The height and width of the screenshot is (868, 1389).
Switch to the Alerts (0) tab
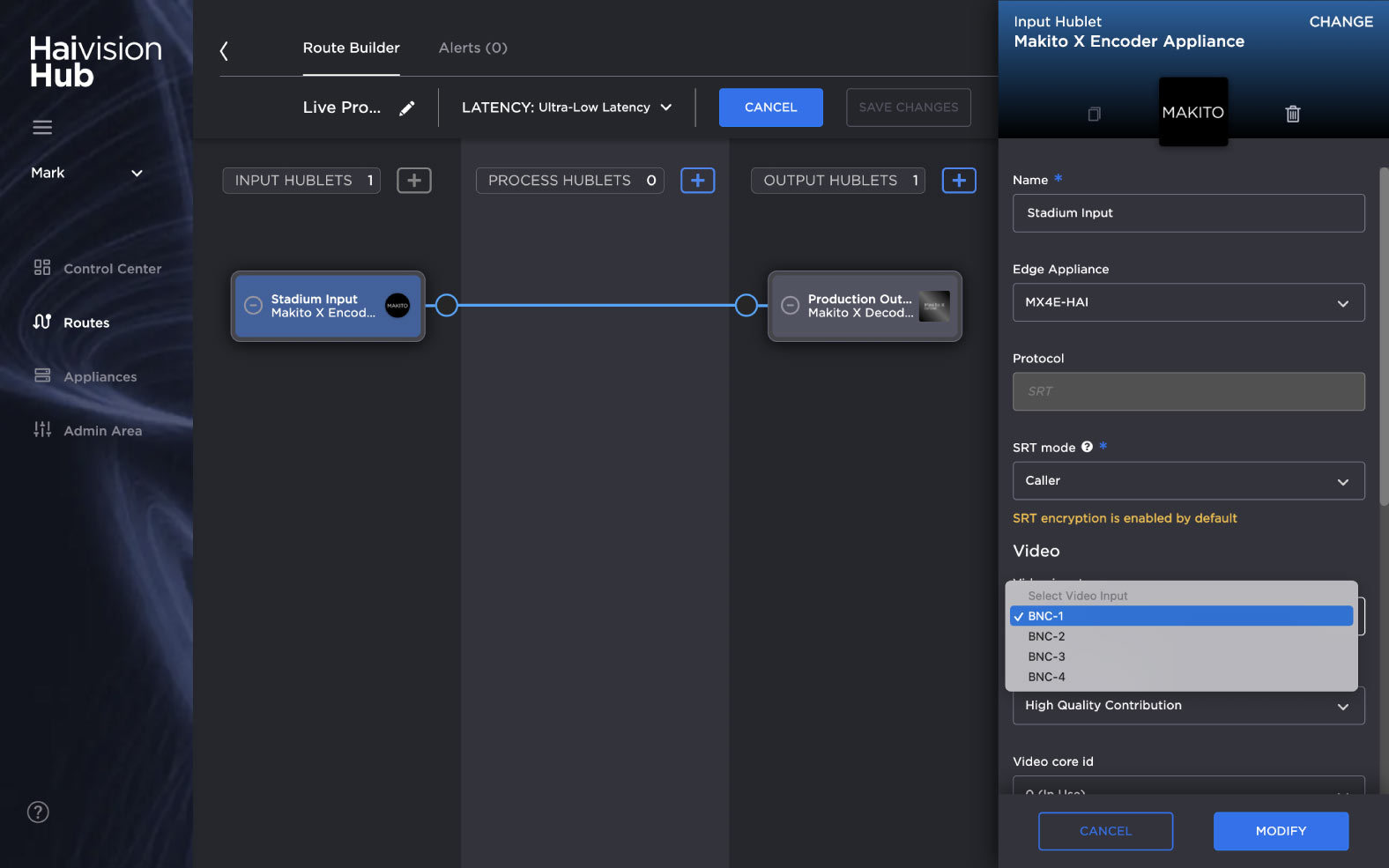(x=473, y=48)
